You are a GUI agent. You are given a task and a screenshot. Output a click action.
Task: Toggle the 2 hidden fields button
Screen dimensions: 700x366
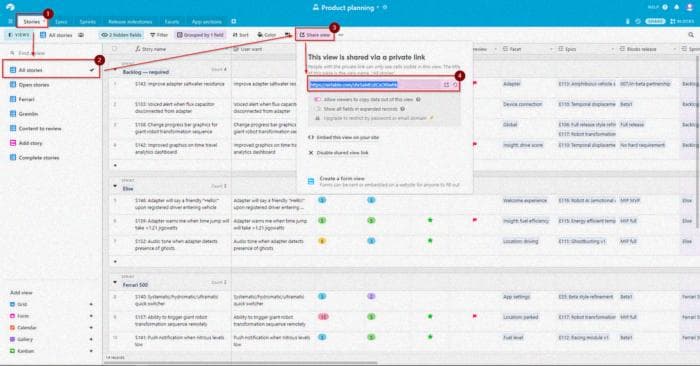click(121, 35)
